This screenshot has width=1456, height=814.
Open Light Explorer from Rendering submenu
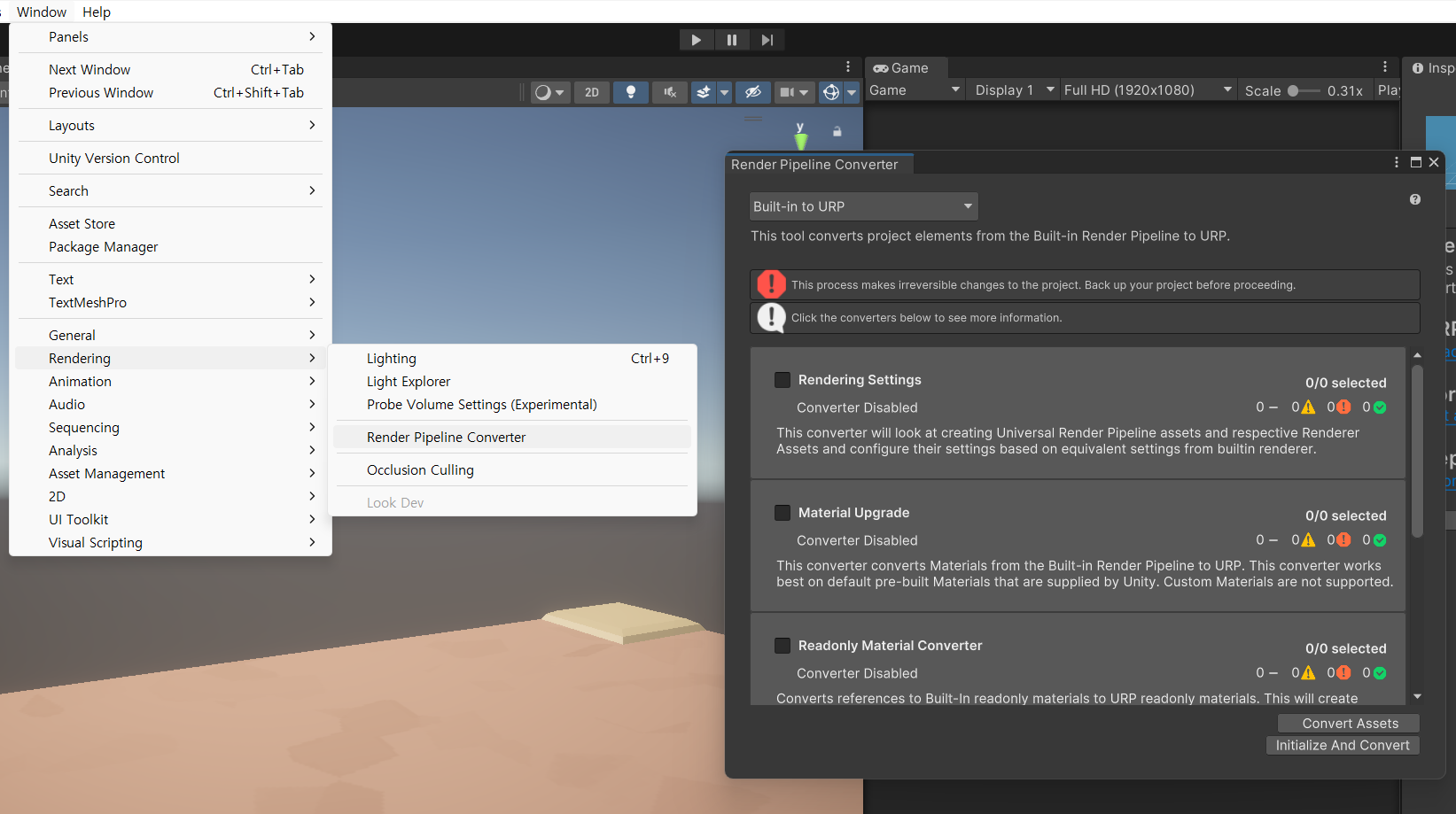click(x=512, y=382)
